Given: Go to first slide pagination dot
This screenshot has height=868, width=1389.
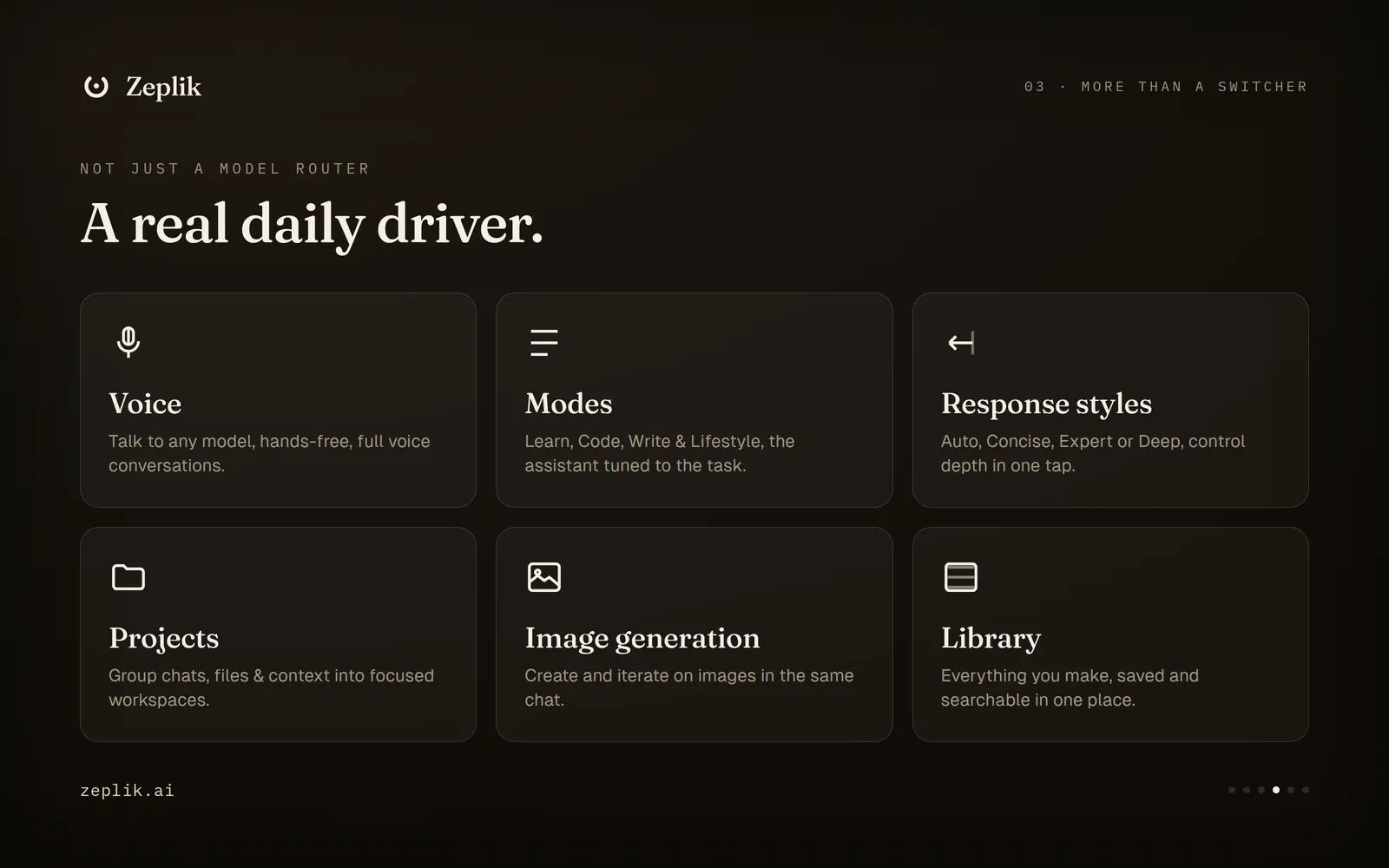Looking at the screenshot, I should coord(1232,790).
